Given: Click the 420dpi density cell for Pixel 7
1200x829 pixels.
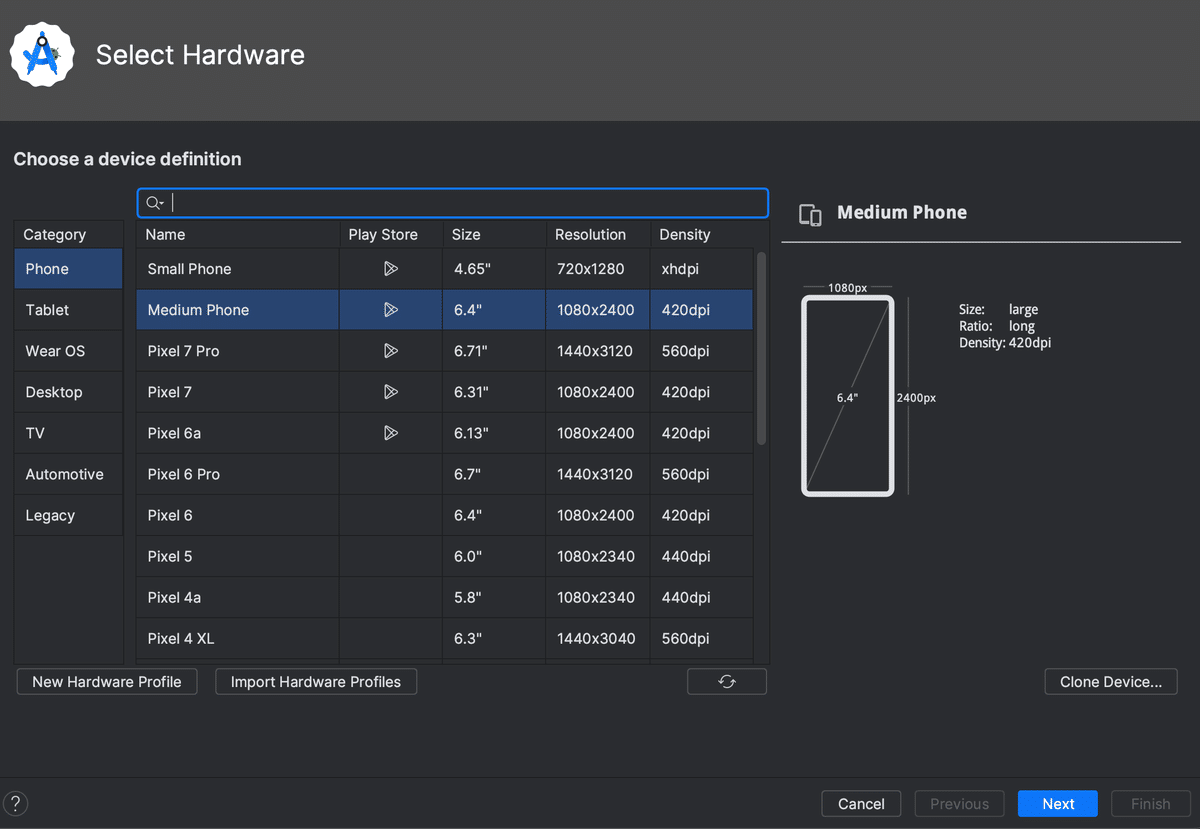Looking at the screenshot, I should (702, 392).
